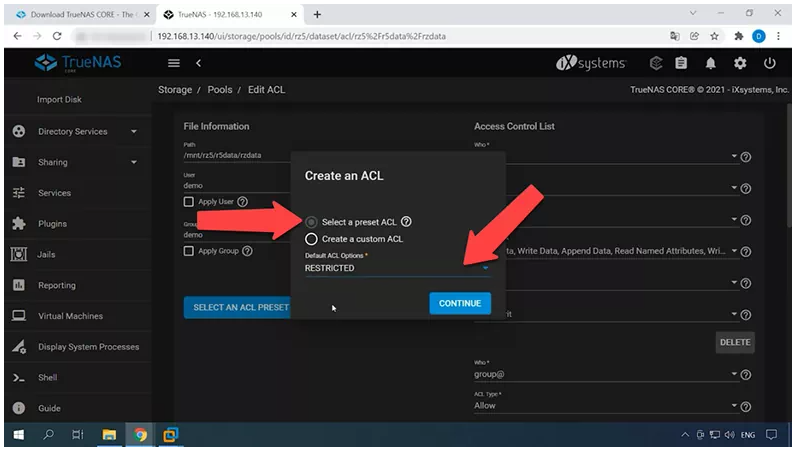Click the page vertical scrollbar

pyautogui.click(x=788, y=166)
